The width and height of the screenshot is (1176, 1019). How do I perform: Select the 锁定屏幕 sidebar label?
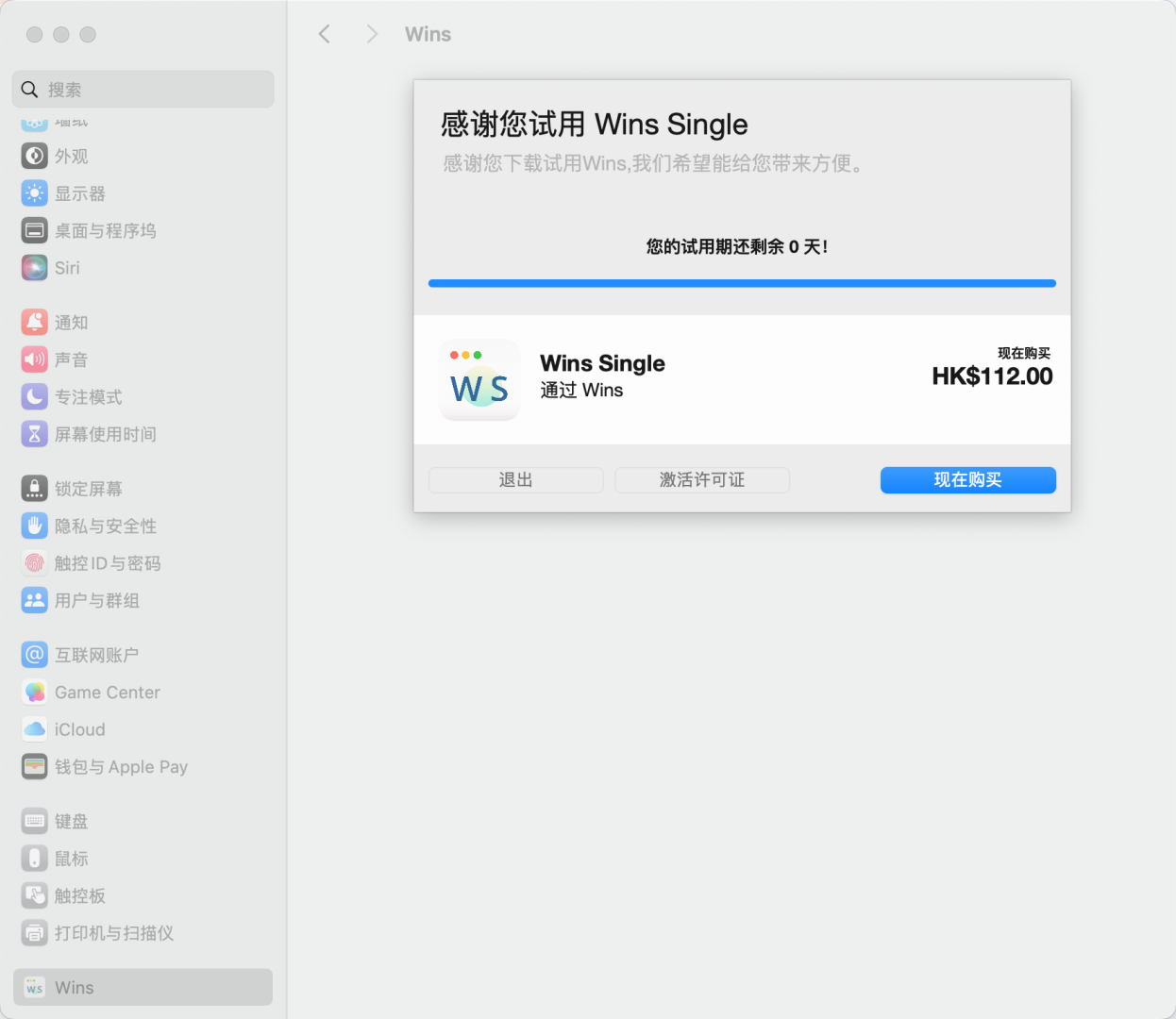(89, 489)
